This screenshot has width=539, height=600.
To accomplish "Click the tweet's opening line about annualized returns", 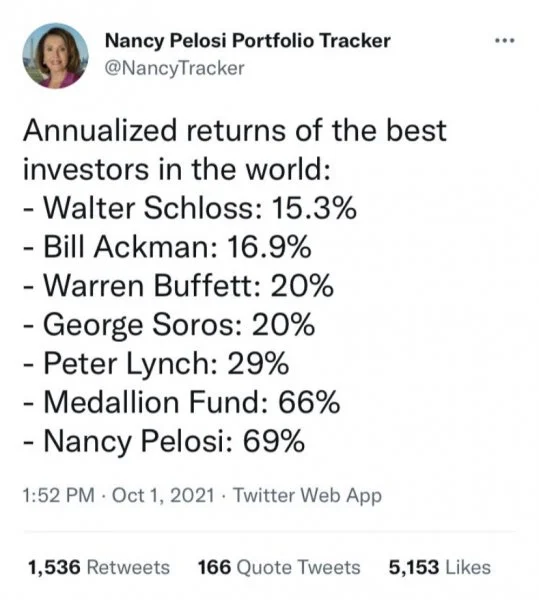I will coord(234,130).
